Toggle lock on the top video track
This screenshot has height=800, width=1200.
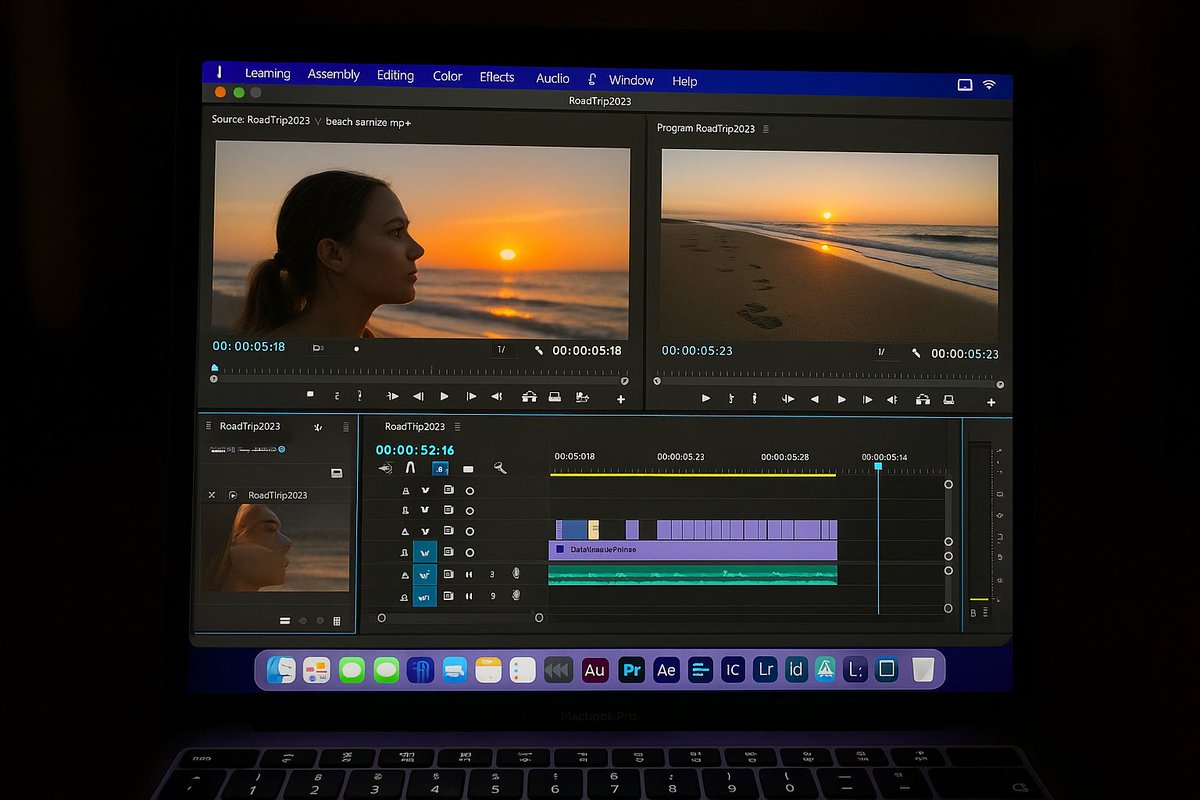pyautogui.click(x=405, y=491)
